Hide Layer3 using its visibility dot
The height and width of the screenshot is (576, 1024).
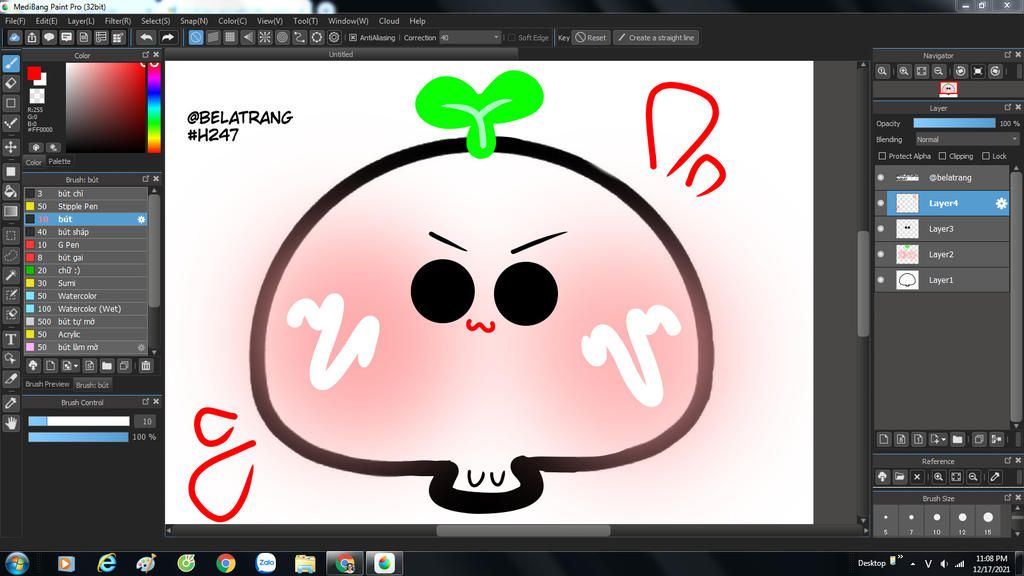[x=881, y=229]
